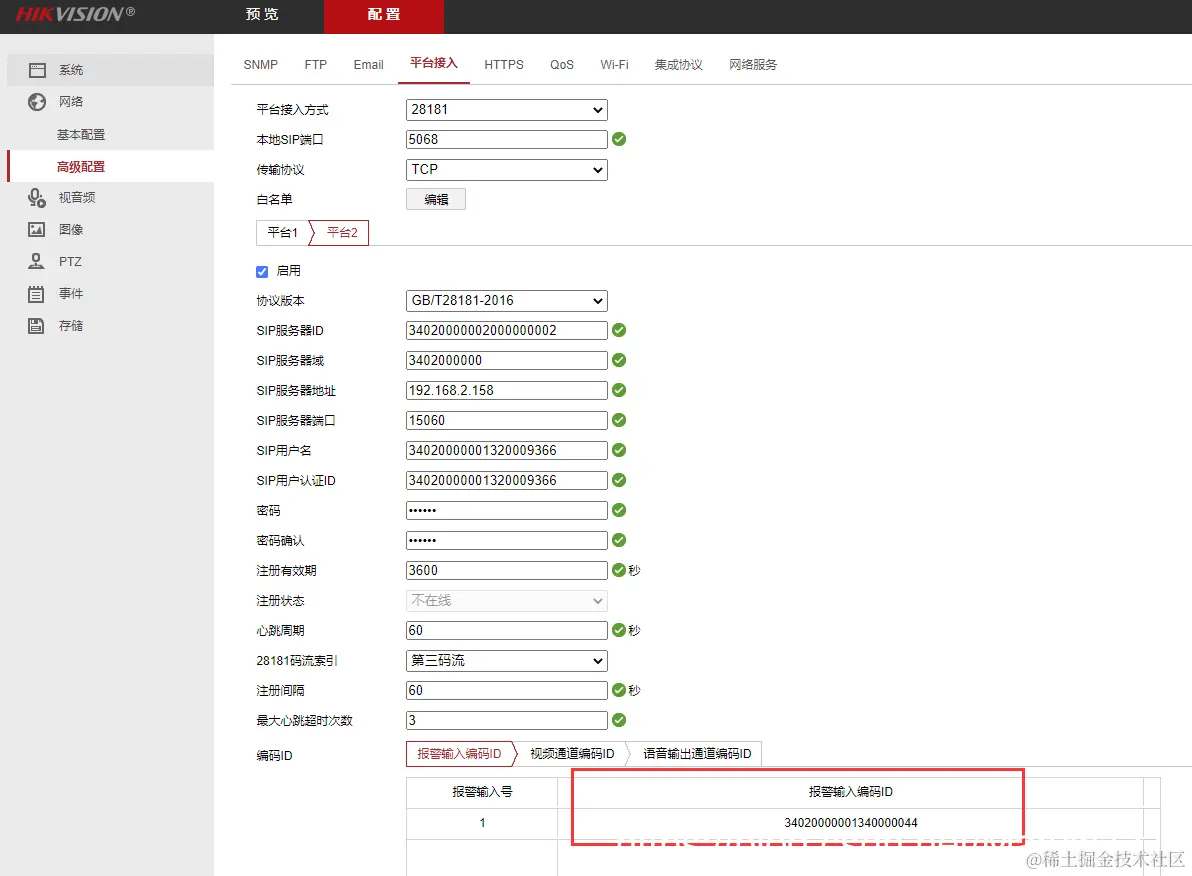This screenshot has width=1192, height=876.
Task: Open the 预览 (Preview) menu item
Action: tap(261, 16)
